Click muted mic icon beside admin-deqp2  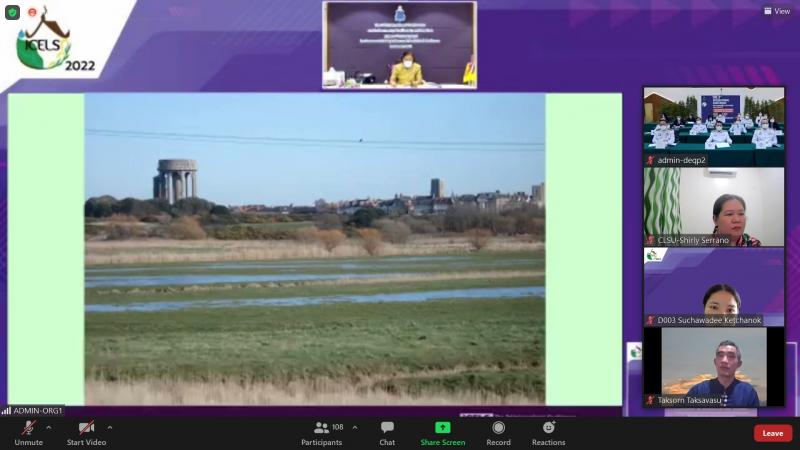pyautogui.click(x=651, y=160)
